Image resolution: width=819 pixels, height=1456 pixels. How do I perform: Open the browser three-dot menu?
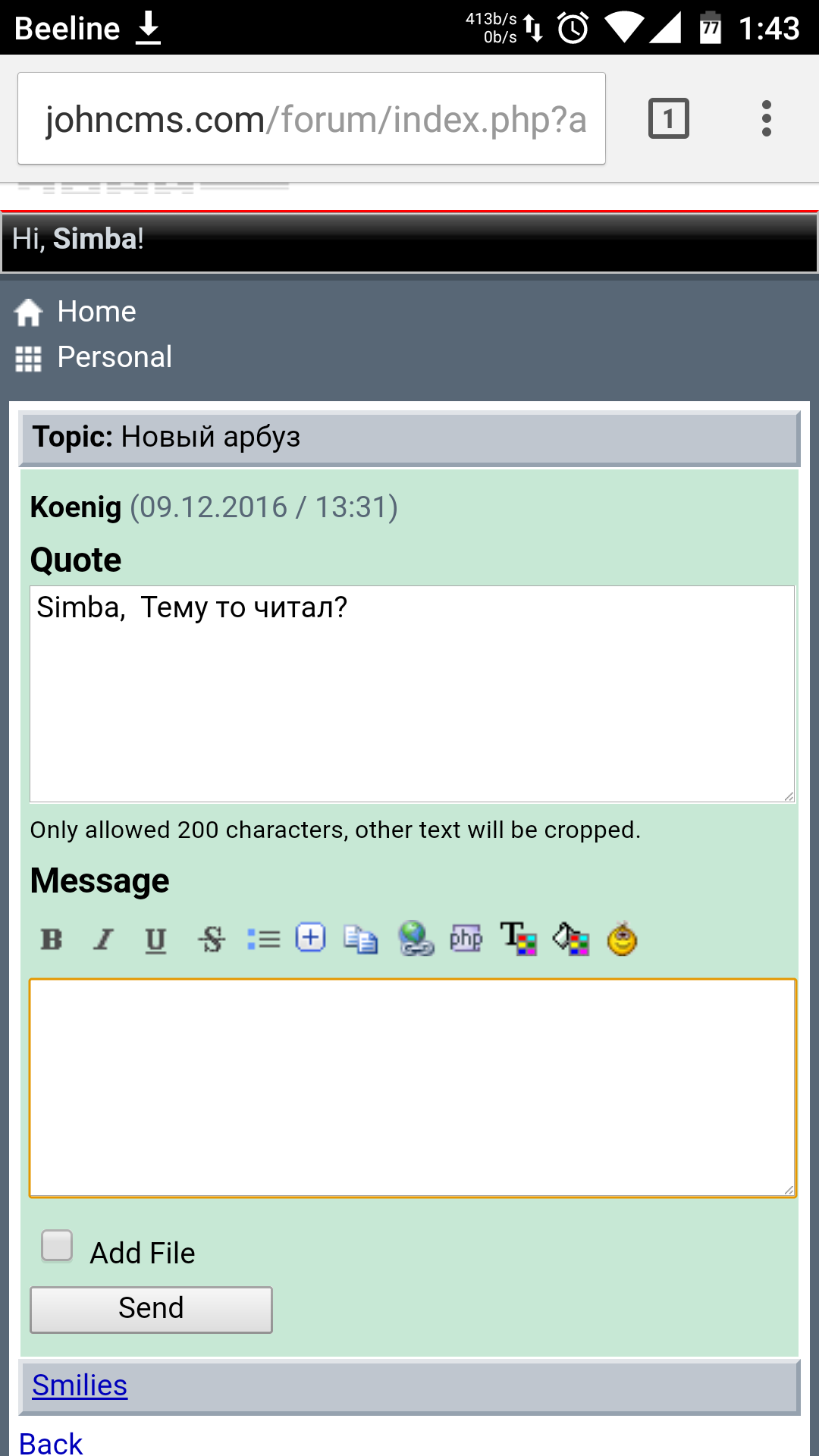(767, 119)
